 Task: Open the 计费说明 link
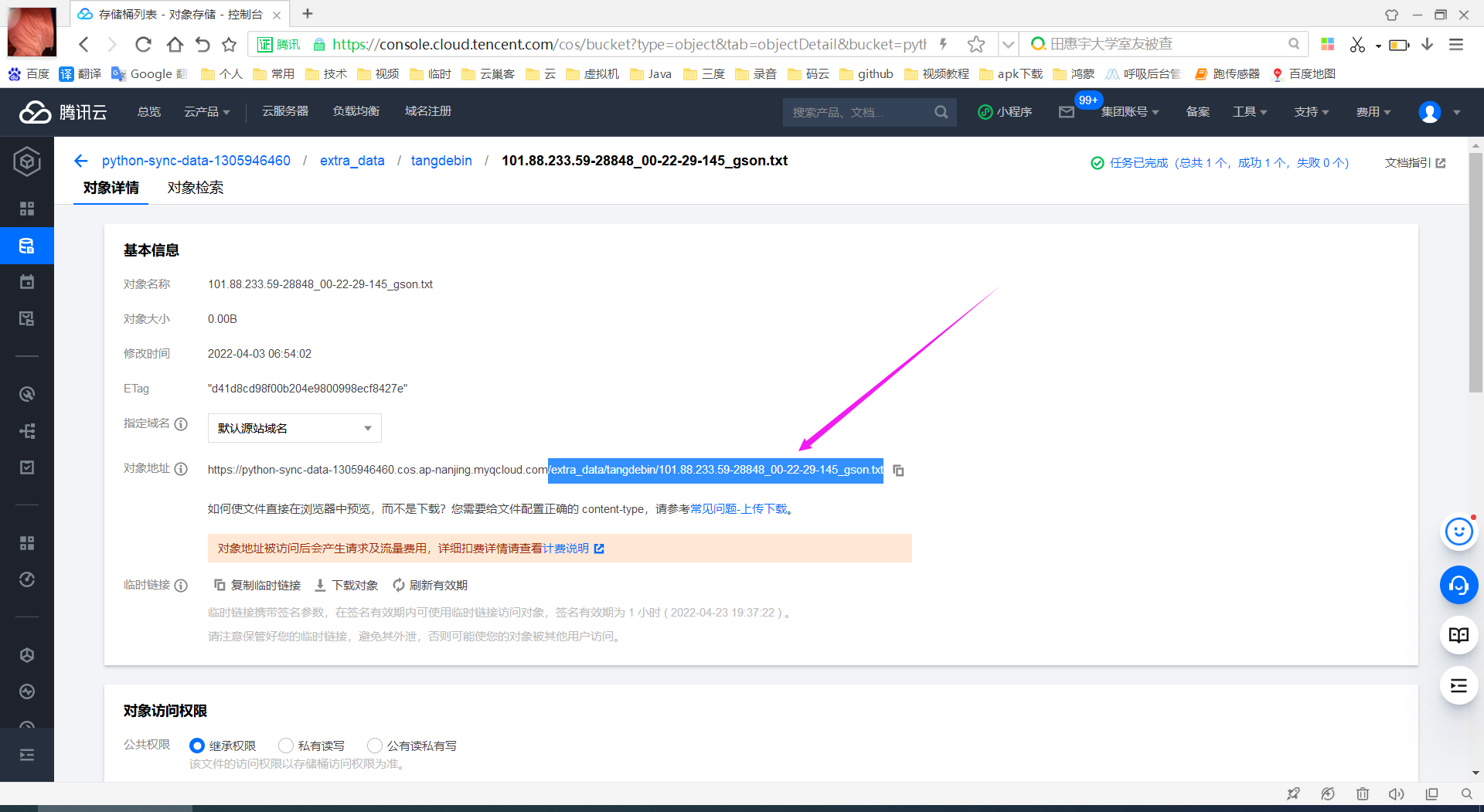[x=573, y=549]
